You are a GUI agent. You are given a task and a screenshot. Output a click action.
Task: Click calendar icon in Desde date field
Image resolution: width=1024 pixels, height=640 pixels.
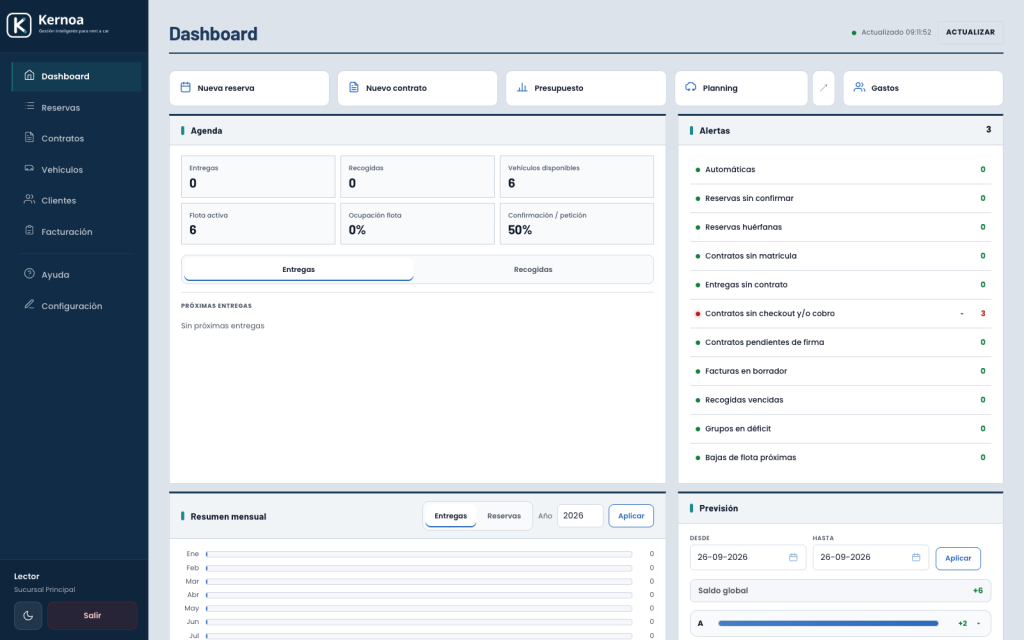pos(793,557)
